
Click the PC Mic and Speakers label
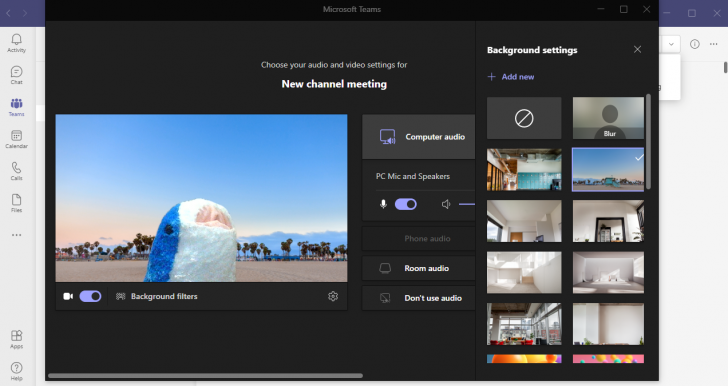413,176
